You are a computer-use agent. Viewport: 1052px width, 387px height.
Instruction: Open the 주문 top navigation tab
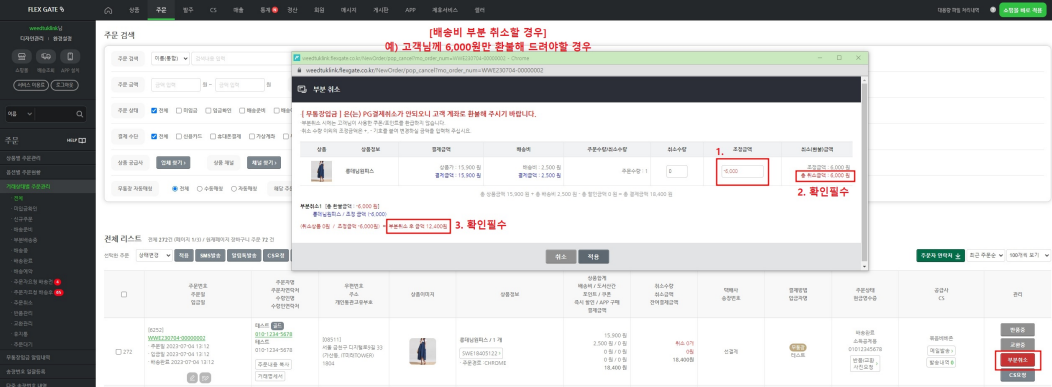point(160,10)
